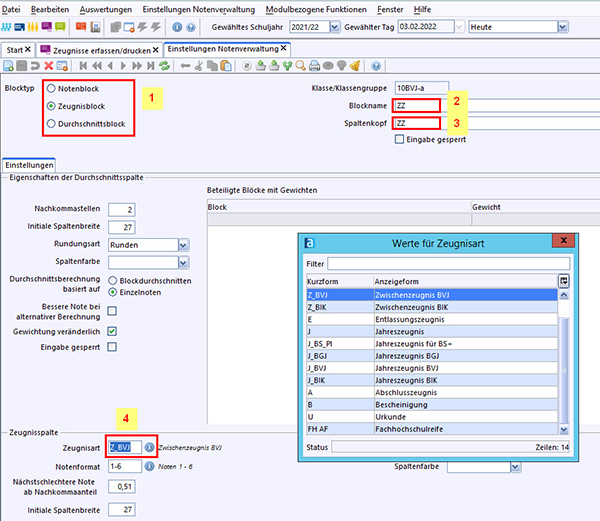
Task: Close the Einstellungen Notenverwaltung tab
Action: click(x=283, y=48)
